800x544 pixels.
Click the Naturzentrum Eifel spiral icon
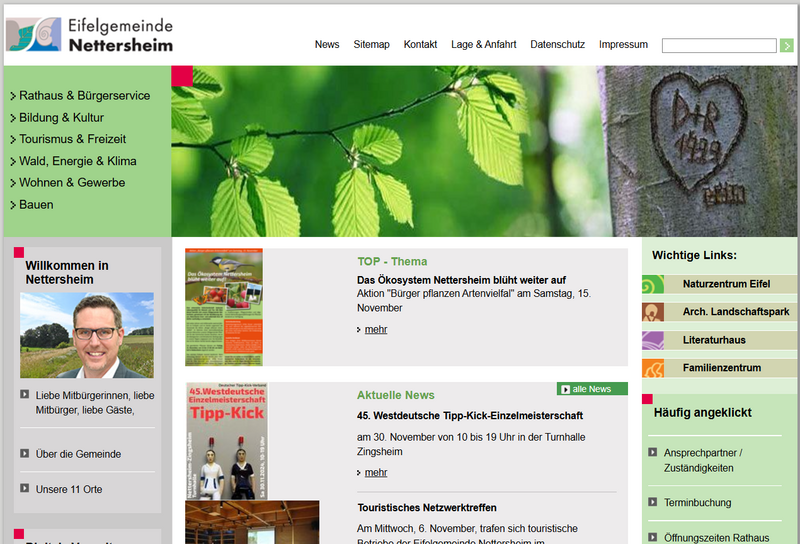[653, 284]
